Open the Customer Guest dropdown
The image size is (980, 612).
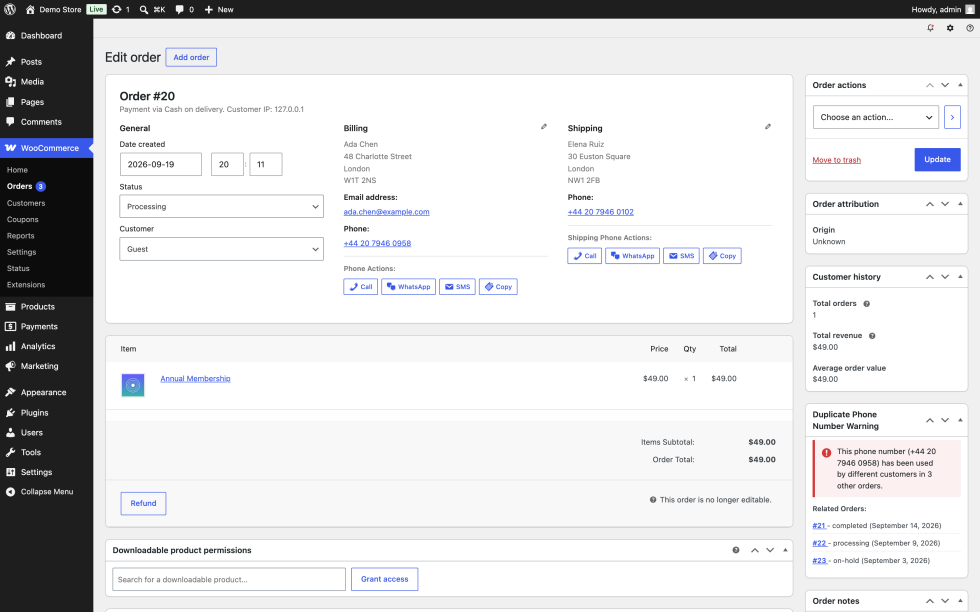click(x=221, y=249)
